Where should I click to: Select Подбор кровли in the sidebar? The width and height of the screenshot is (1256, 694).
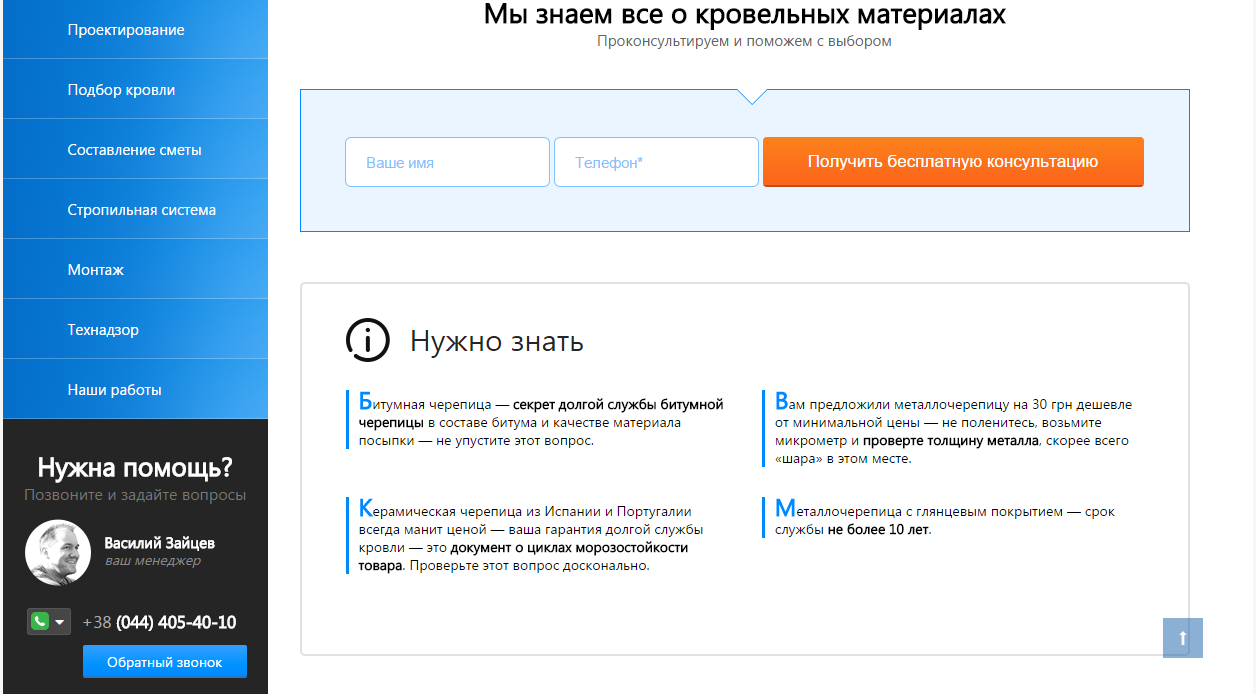pyautogui.click(x=121, y=90)
